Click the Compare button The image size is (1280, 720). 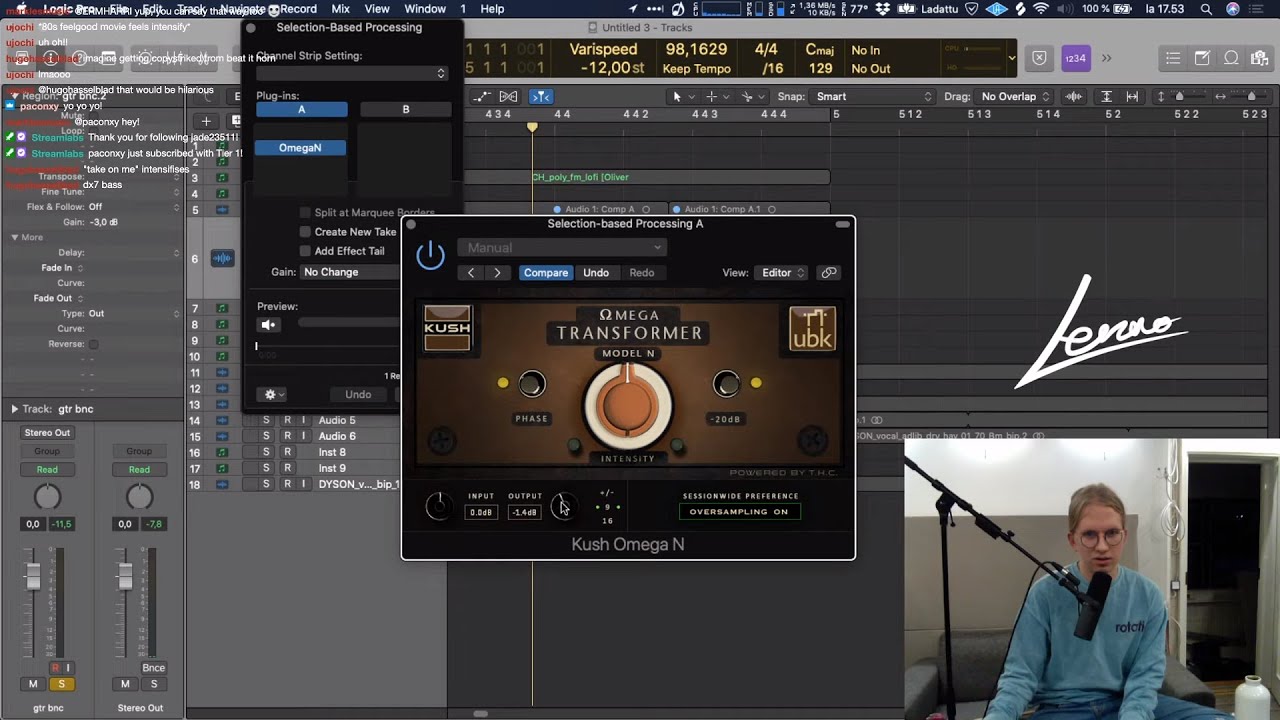(x=546, y=272)
